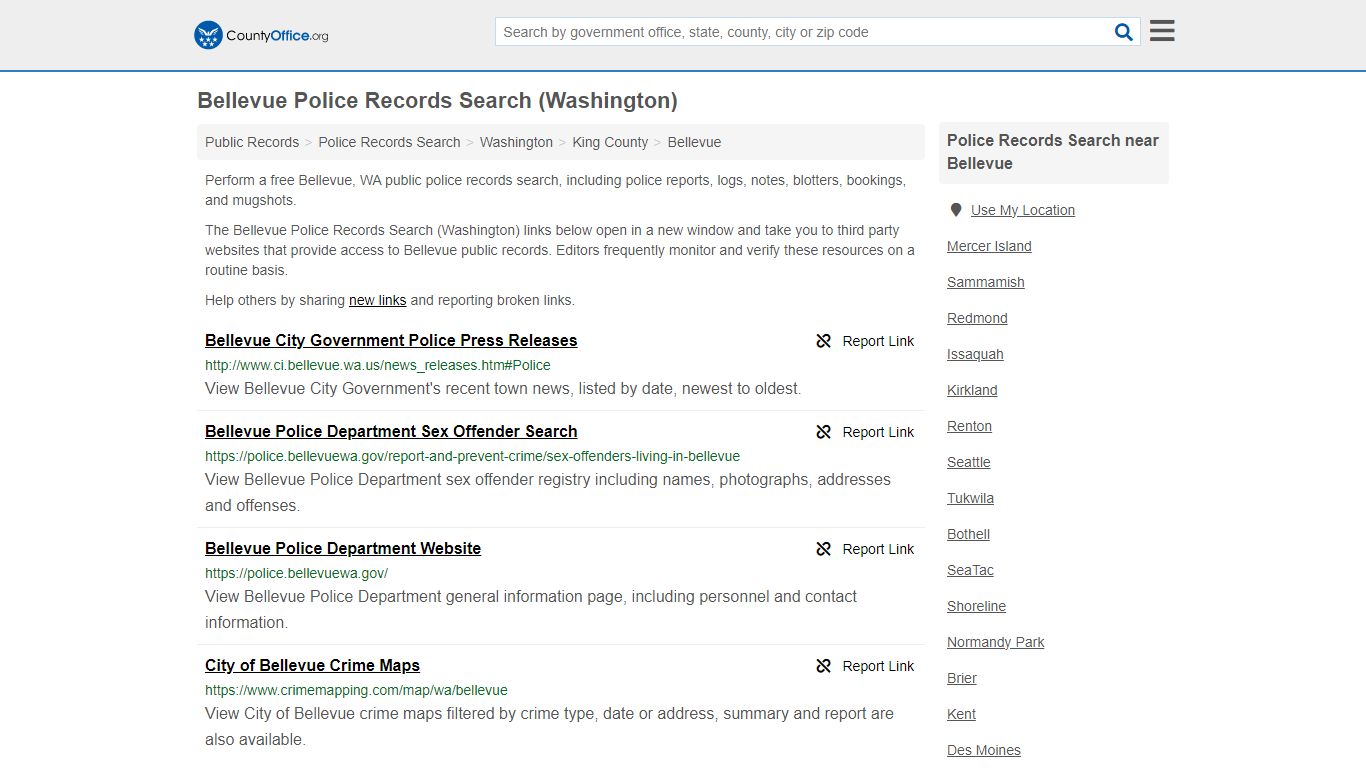Open Kent nearby link

click(x=961, y=714)
